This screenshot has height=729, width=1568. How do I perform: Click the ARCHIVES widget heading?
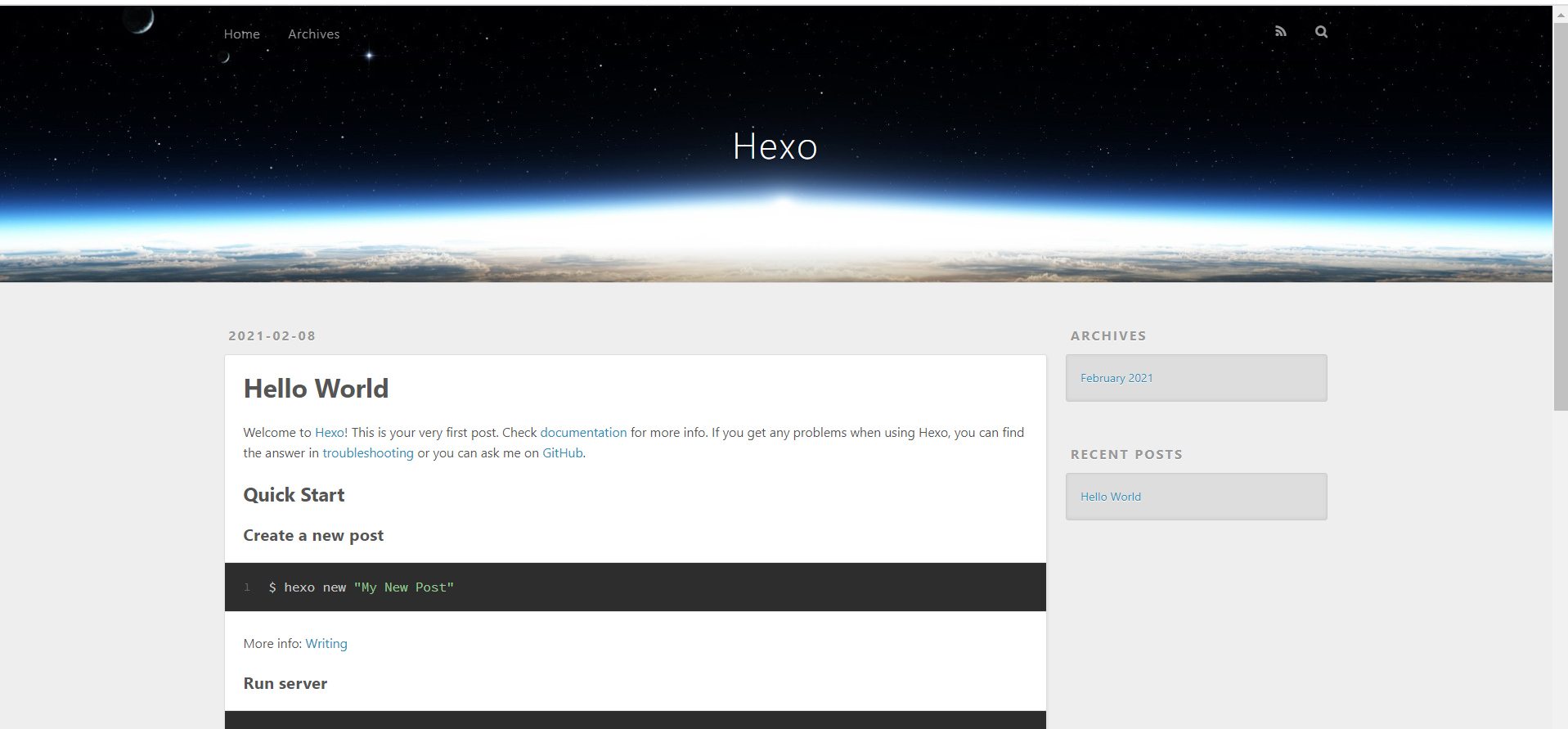tap(1108, 335)
